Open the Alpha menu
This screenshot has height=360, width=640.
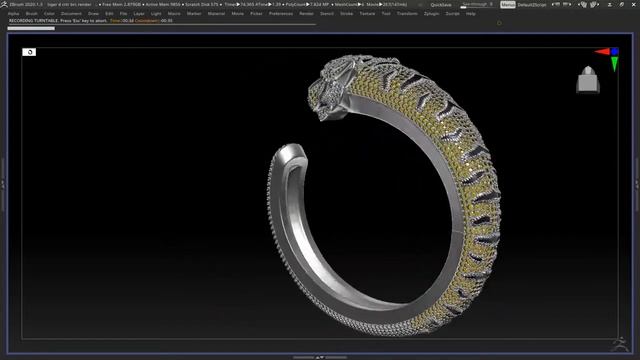[13, 13]
